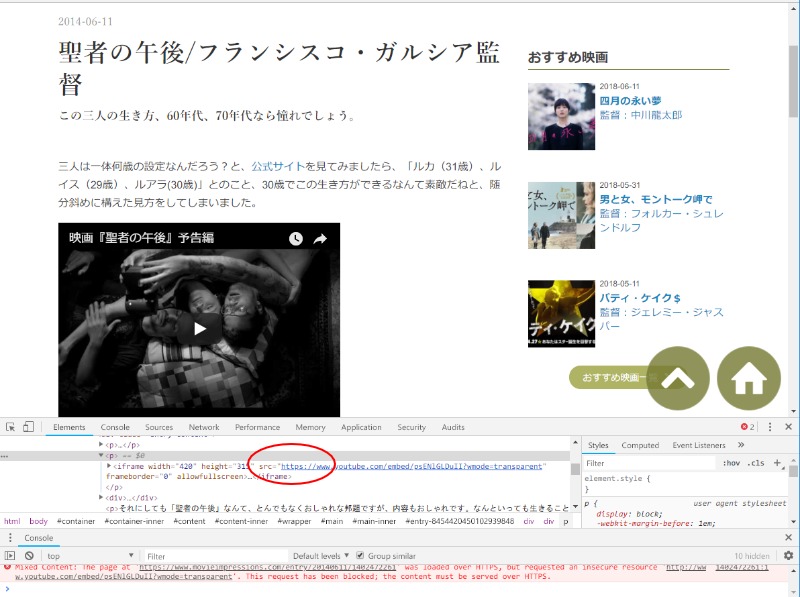Toggle the :hov element state button

(x=731, y=463)
